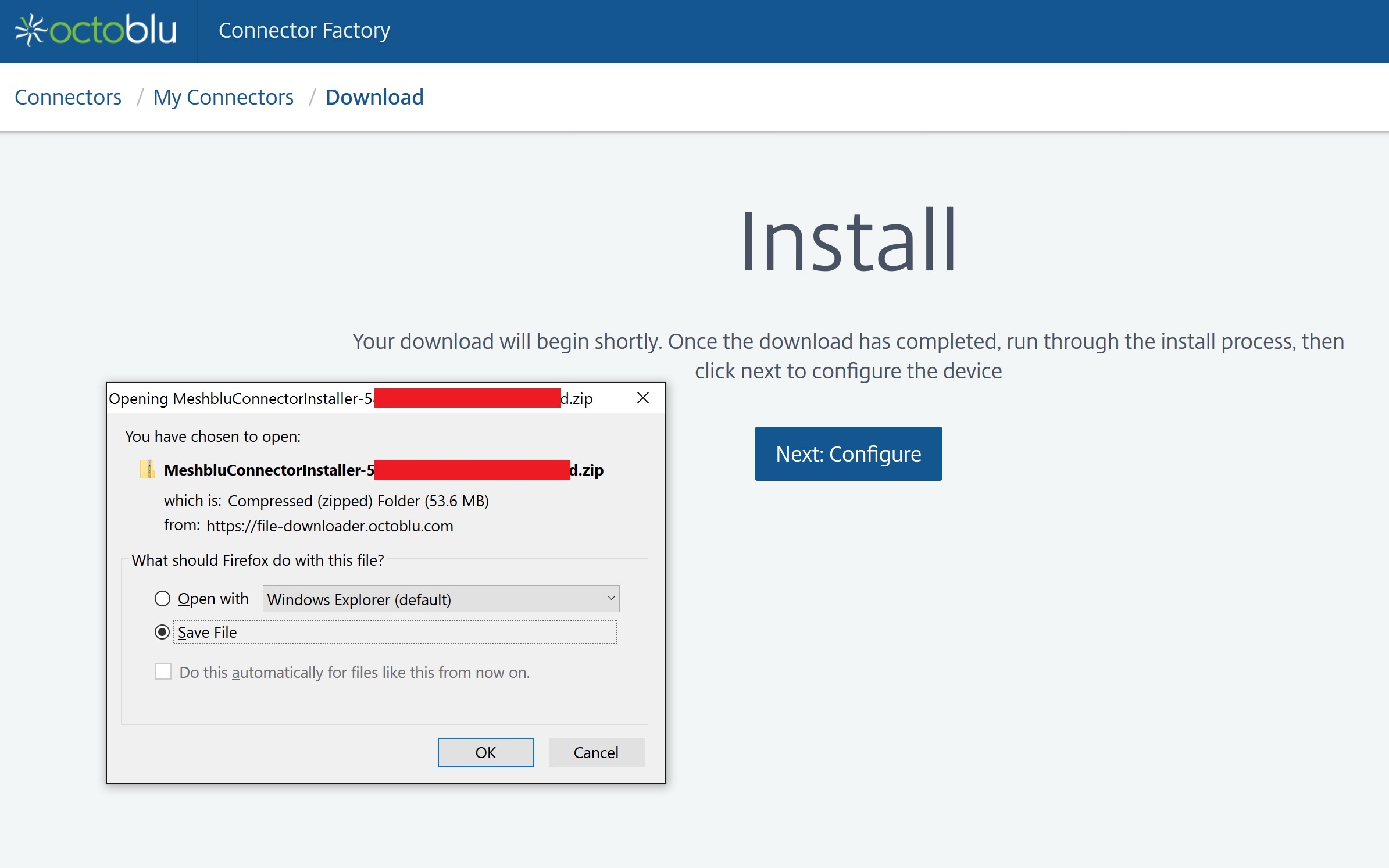Select the Open with radio button
Viewport: 1389px width, 868px height.
[162, 598]
